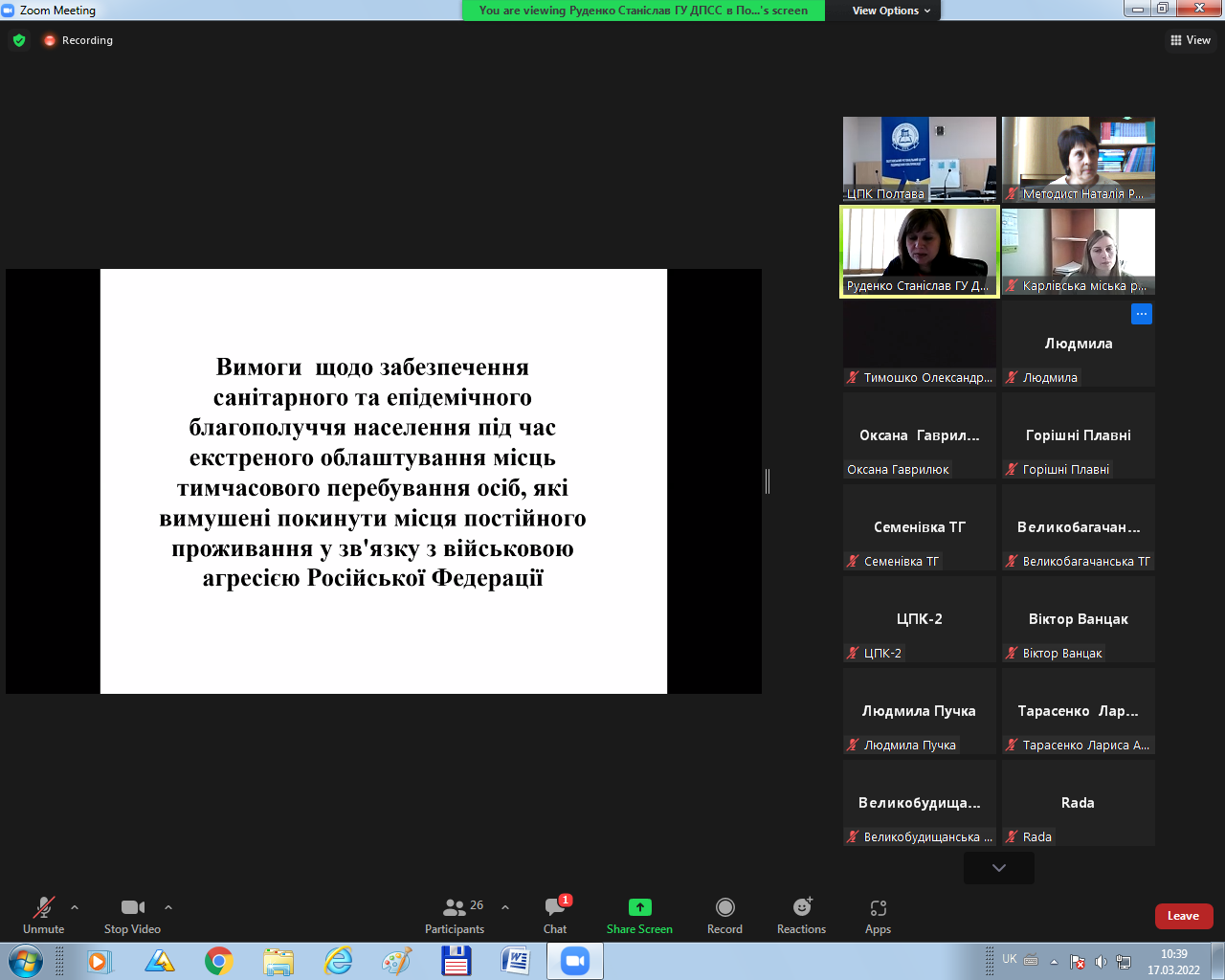Click the green Share Screen icon

tap(639, 907)
